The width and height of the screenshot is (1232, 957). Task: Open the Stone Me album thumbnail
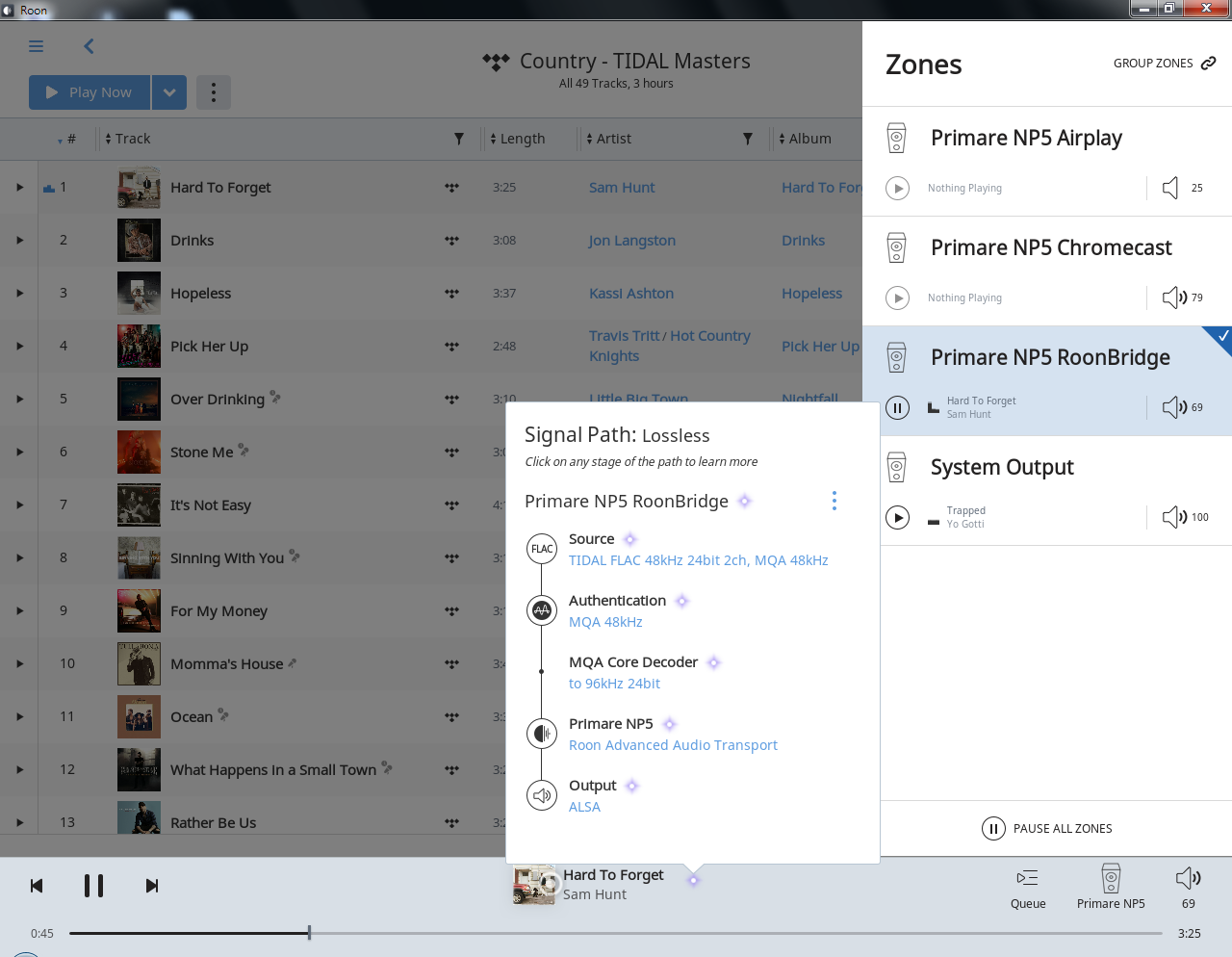tap(139, 452)
